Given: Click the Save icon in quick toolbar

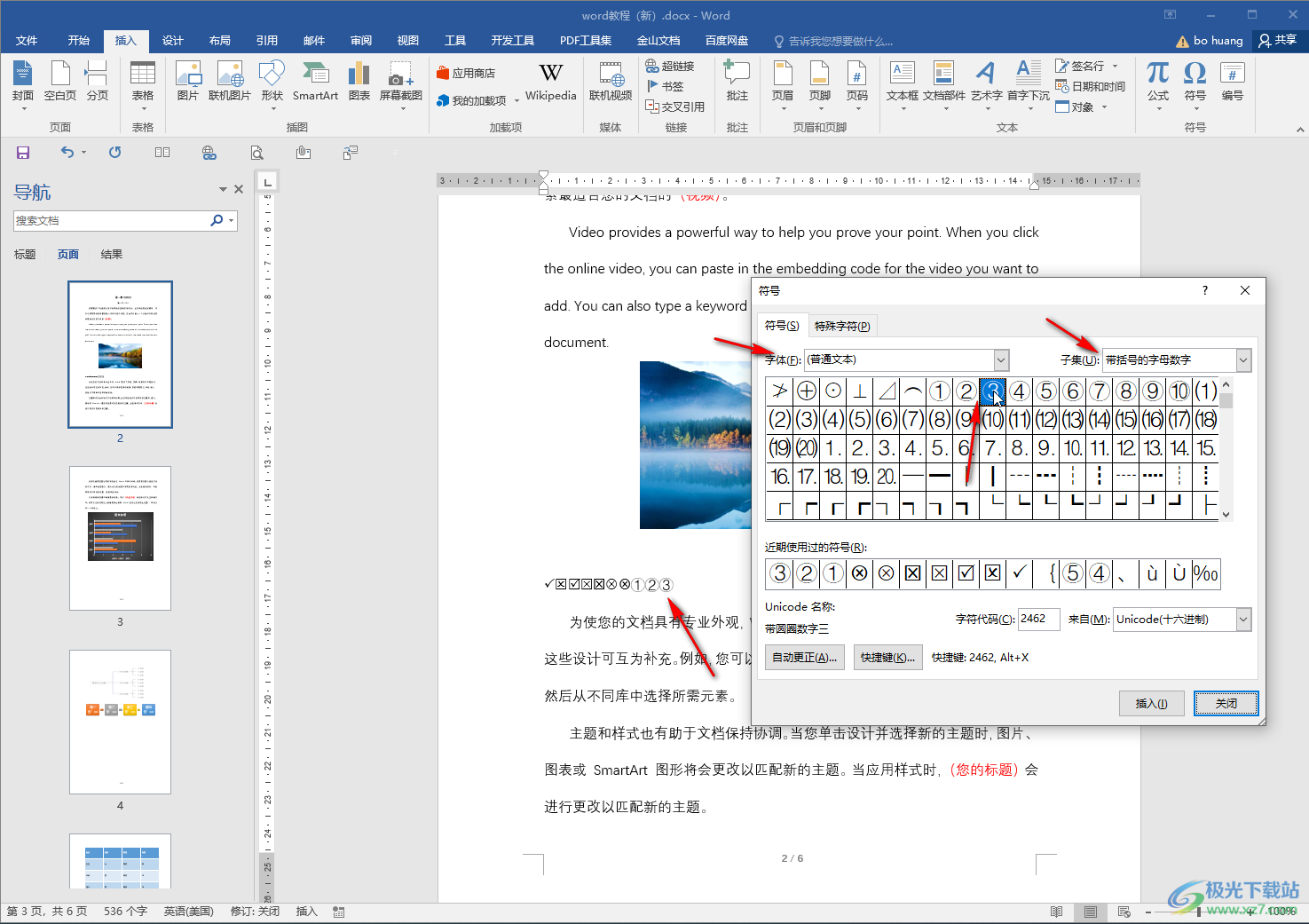Looking at the screenshot, I should [23, 153].
